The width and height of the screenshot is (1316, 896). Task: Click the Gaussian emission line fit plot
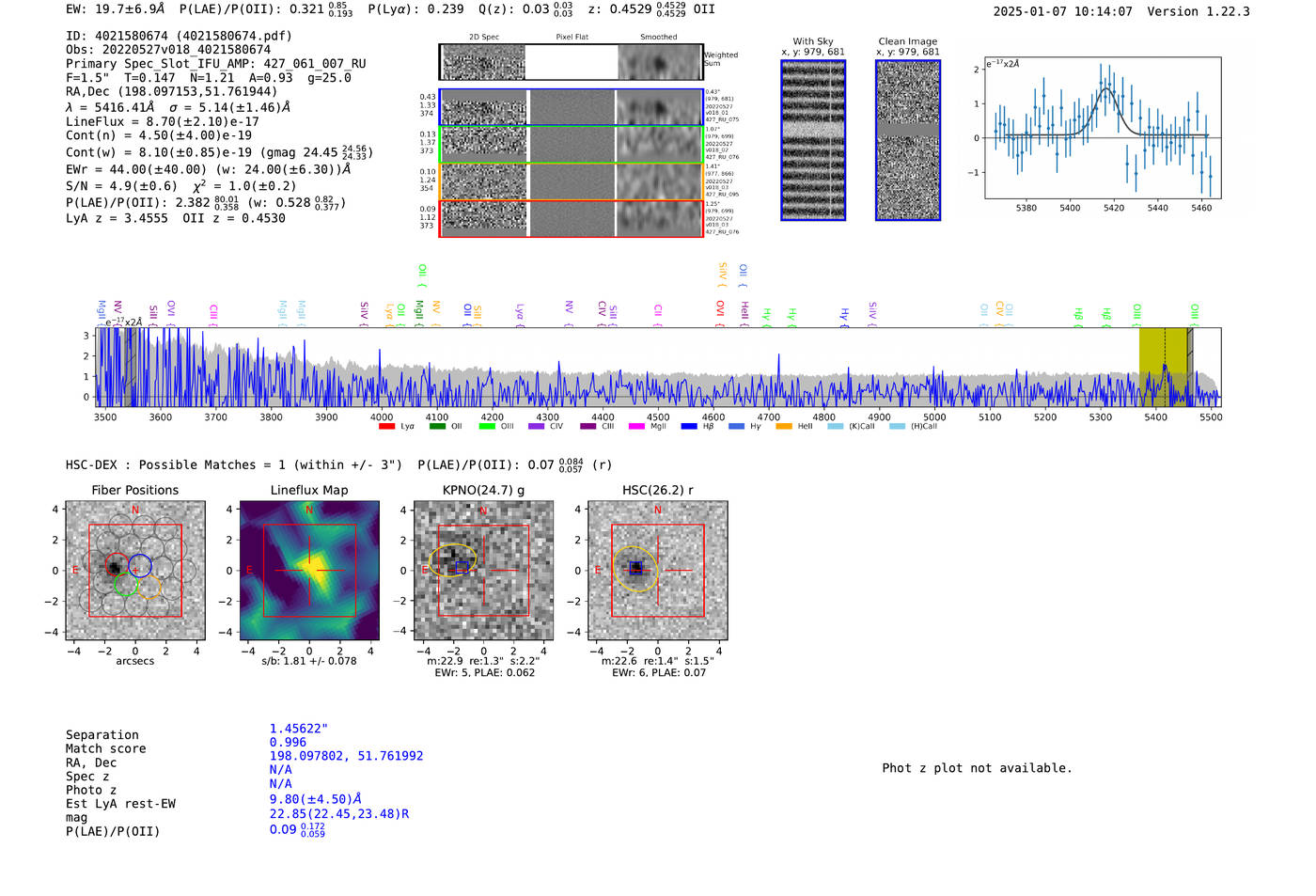click(1103, 128)
